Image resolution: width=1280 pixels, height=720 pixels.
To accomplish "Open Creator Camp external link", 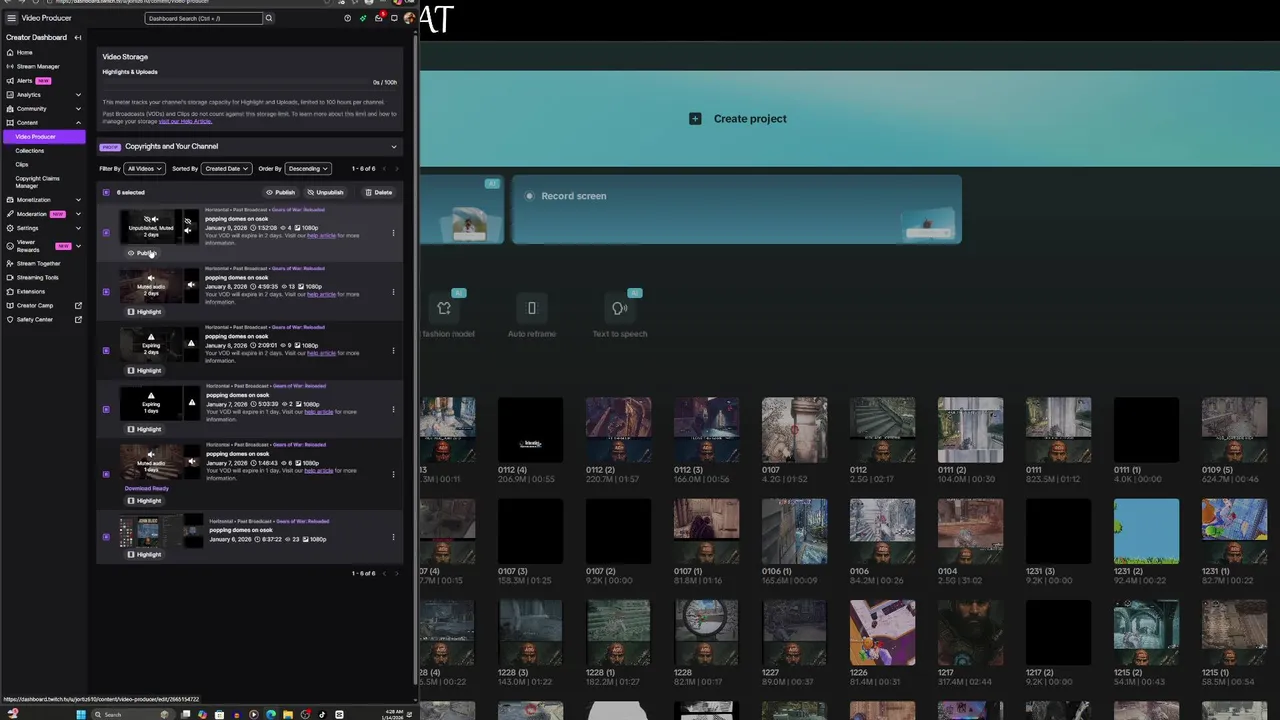I will coord(43,305).
